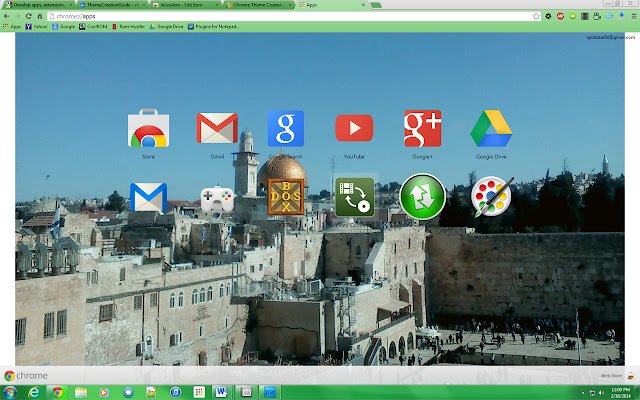Go back with the browser back arrow
This screenshot has width=640, height=400.
(7, 16)
